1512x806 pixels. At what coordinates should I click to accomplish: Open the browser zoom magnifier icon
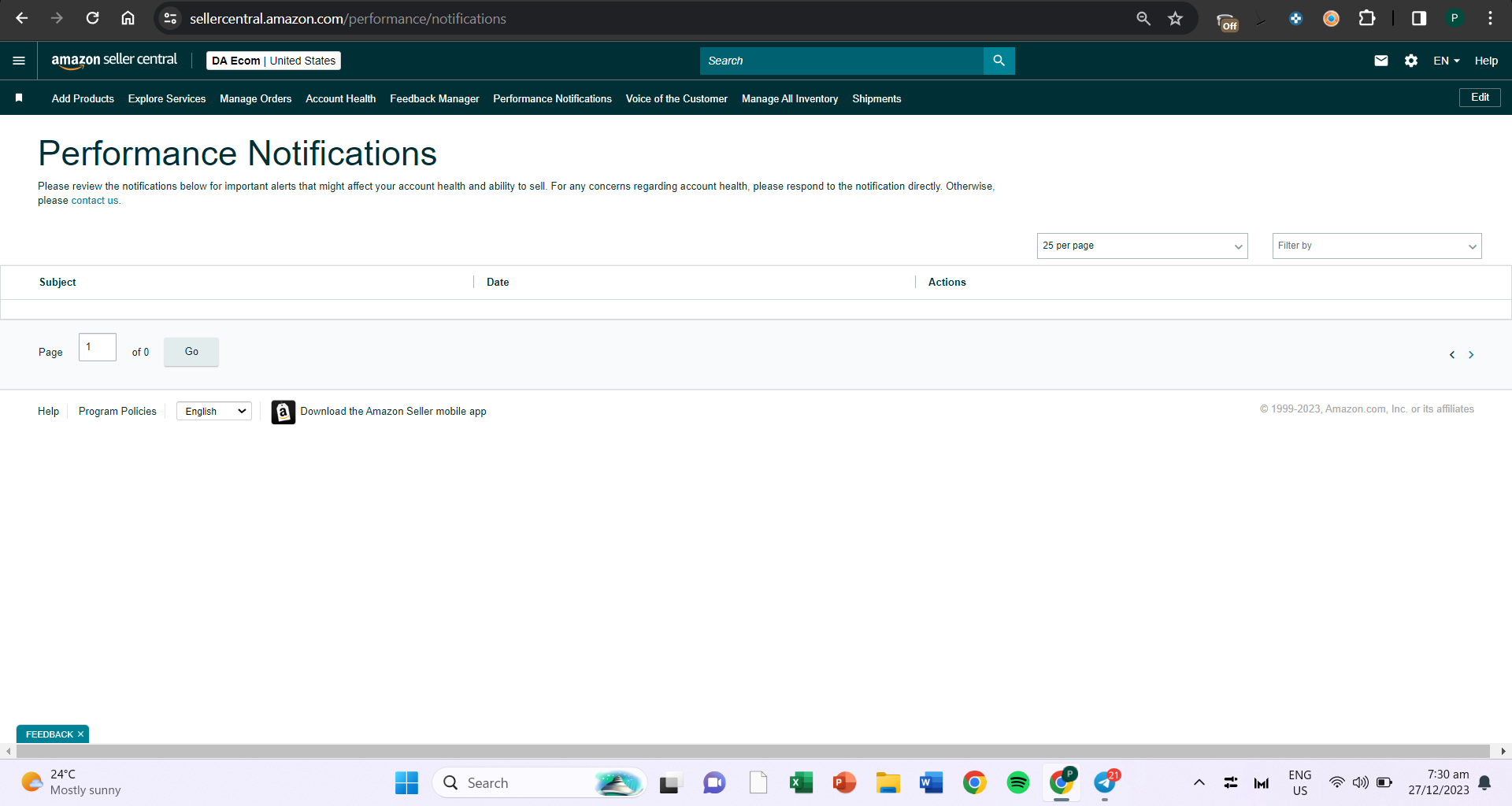[1143, 18]
